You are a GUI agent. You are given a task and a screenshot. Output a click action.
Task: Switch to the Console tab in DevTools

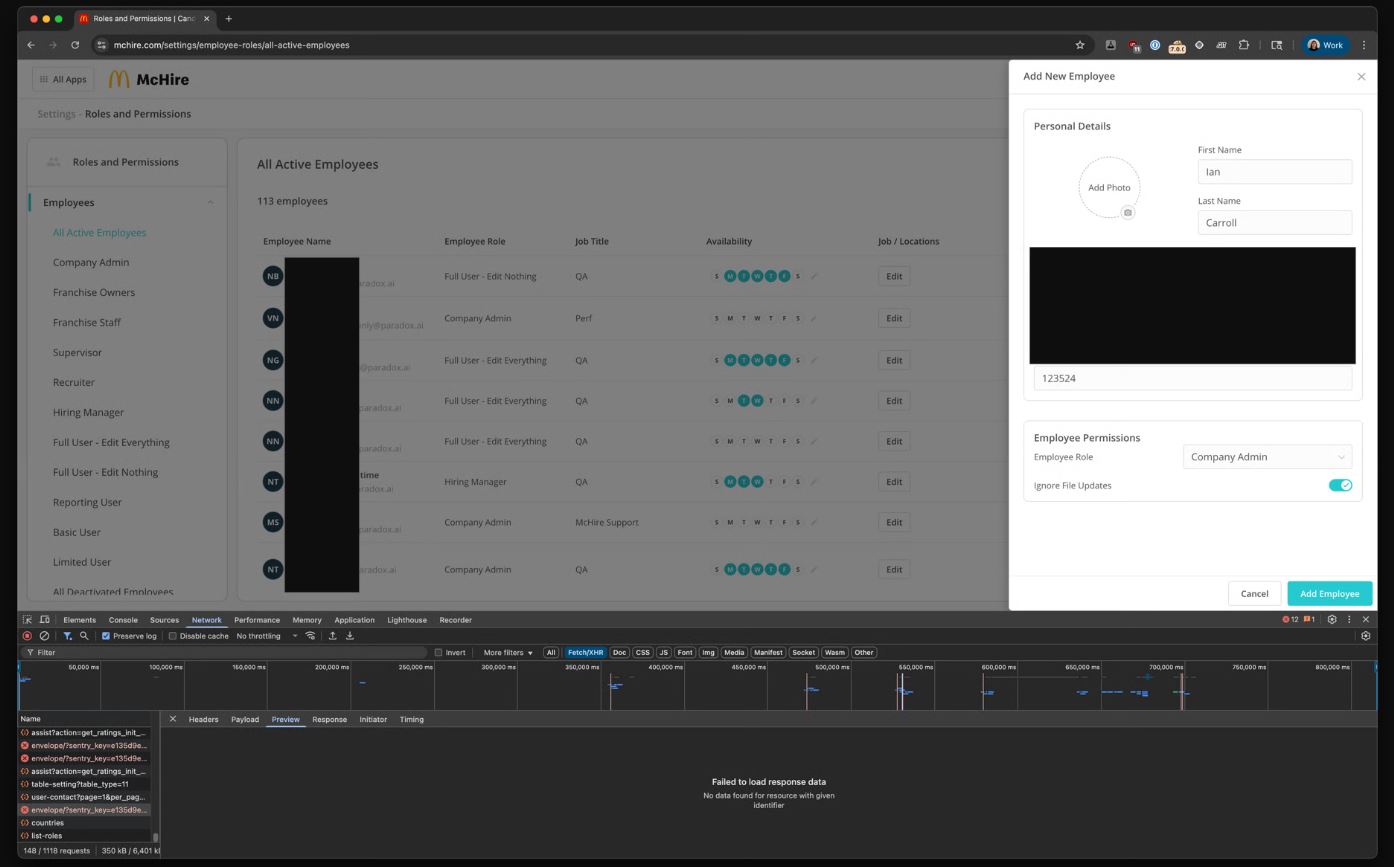pyautogui.click(x=123, y=620)
